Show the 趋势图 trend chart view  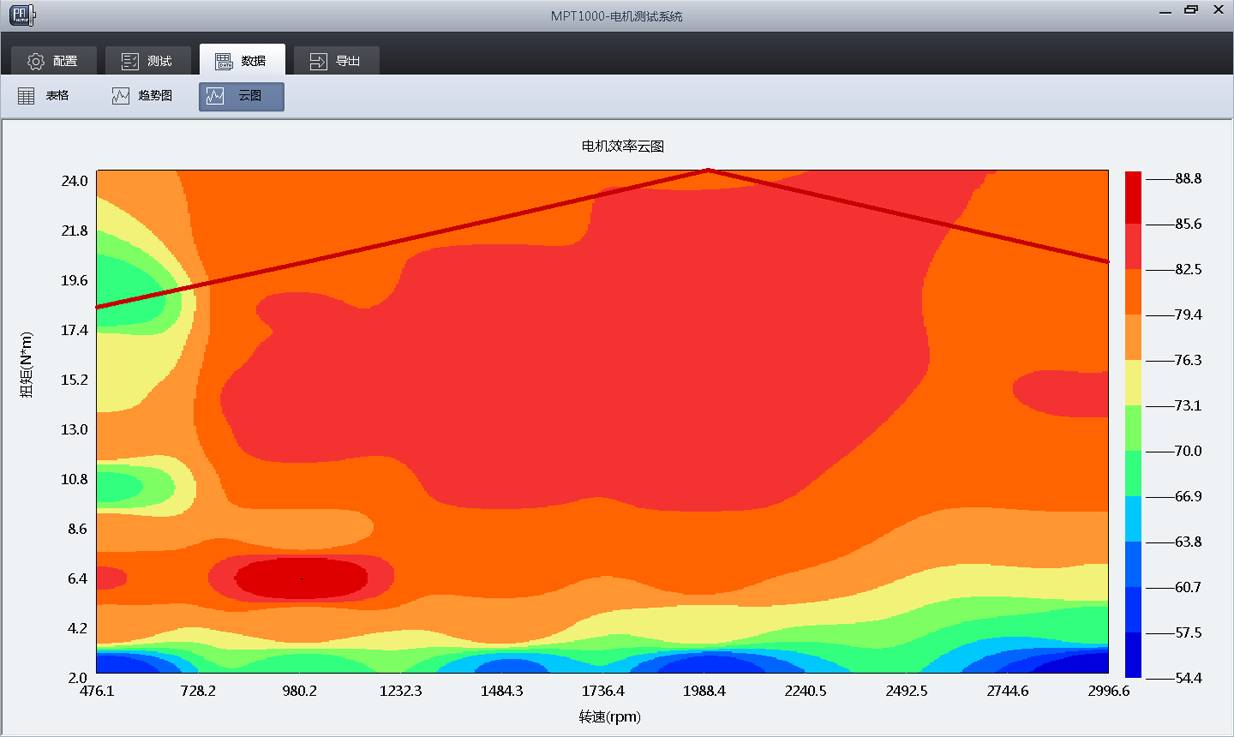(143, 96)
